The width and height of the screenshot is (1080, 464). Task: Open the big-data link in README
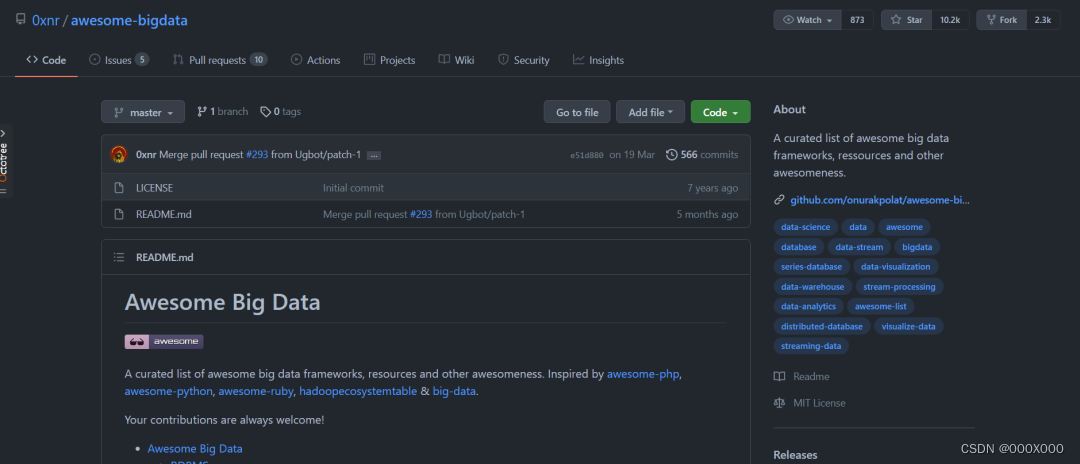tap(454, 391)
